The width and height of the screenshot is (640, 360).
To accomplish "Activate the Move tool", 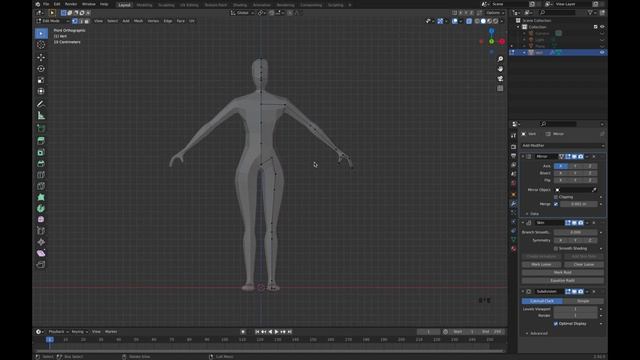I will (41, 58).
